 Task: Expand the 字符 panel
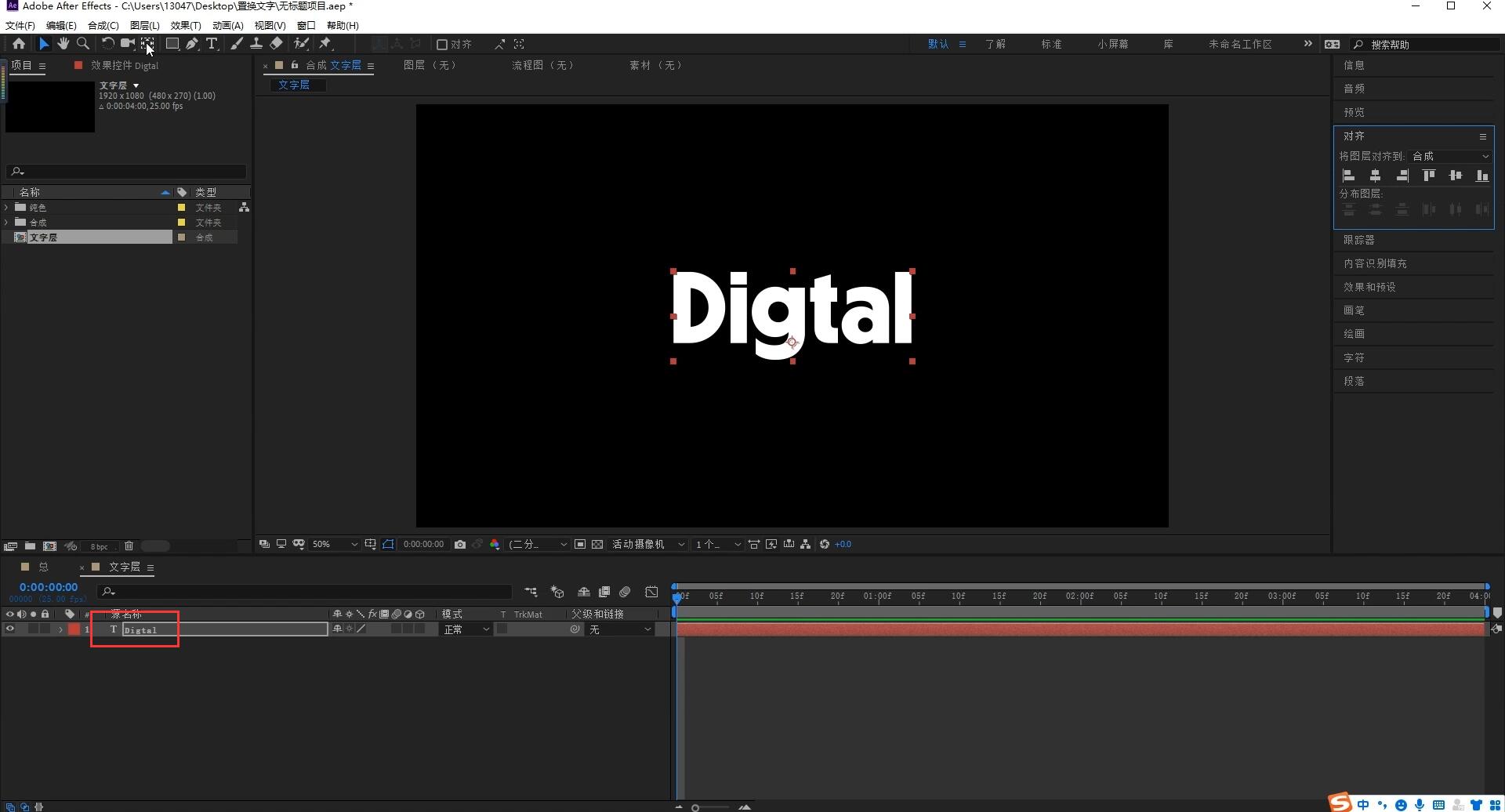(1354, 357)
